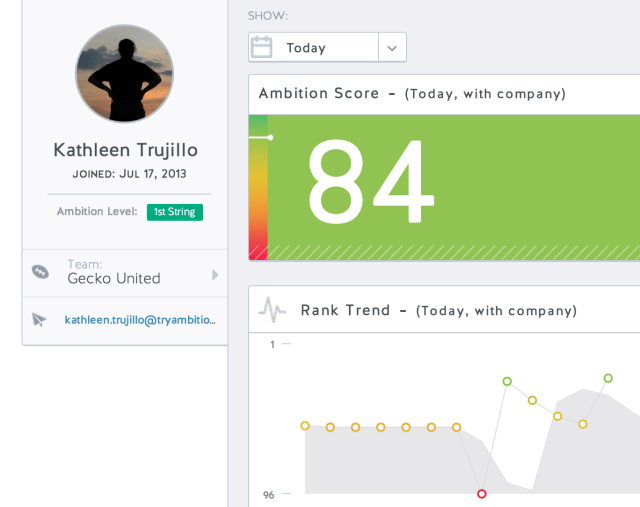
Task: Click the calendar icon in date selector
Action: [262, 47]
